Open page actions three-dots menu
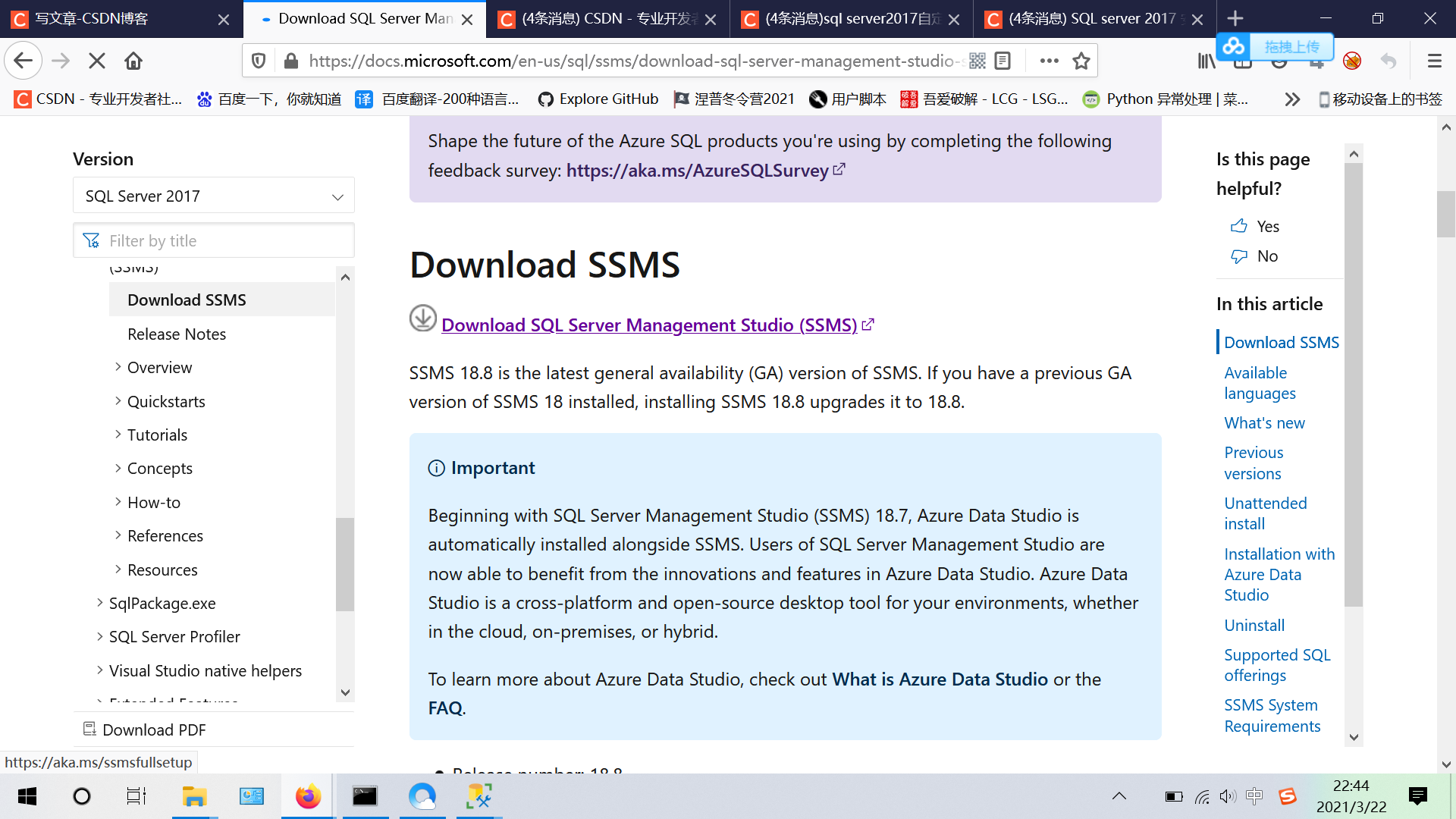 coord(1049,61)
